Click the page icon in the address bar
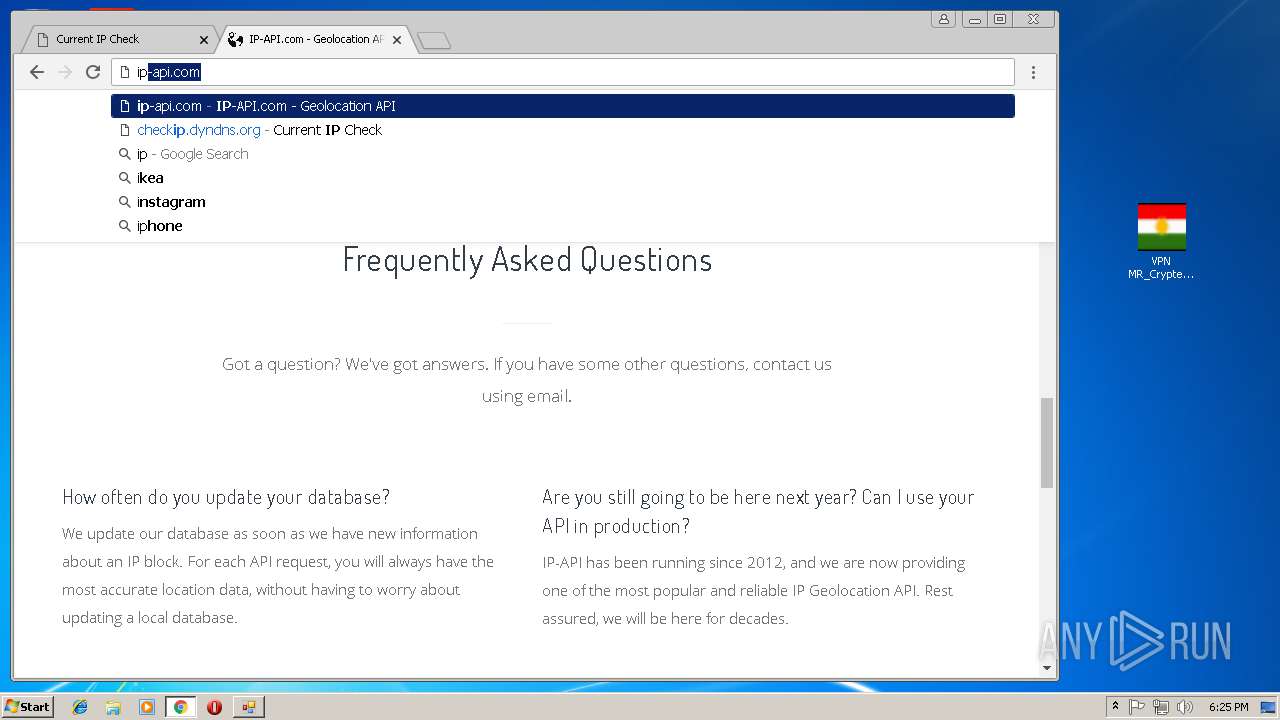This screenshot has height=720, width=1280. pos(125,72)
